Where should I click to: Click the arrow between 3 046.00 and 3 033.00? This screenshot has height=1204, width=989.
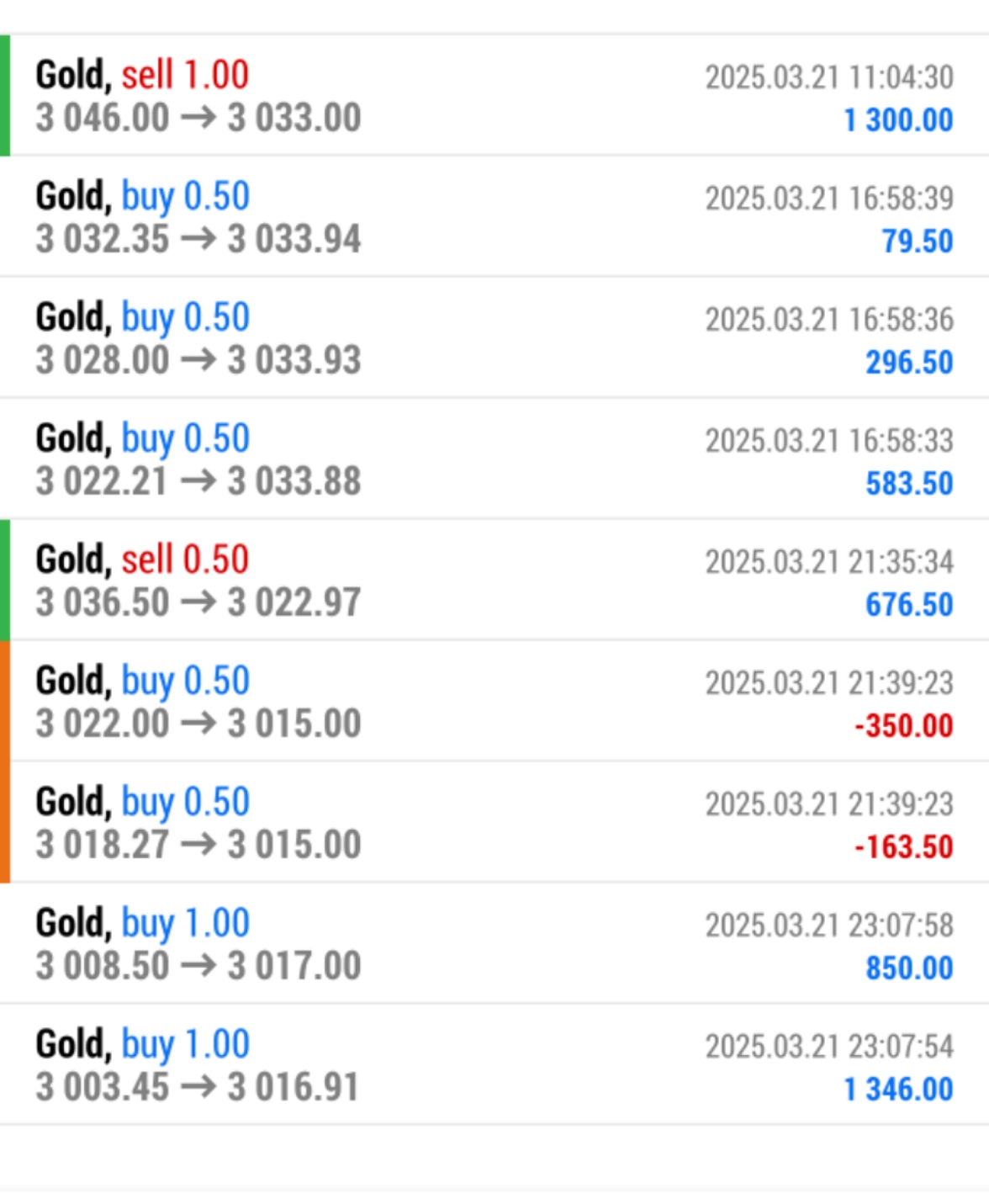point(198,118)
